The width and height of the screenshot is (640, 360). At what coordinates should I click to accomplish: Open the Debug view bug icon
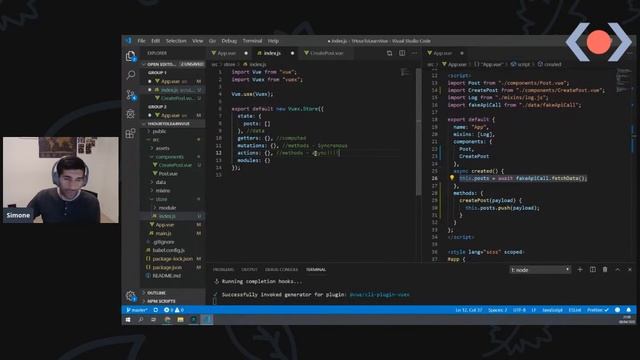pyautogui.click(x=131, y=114)
